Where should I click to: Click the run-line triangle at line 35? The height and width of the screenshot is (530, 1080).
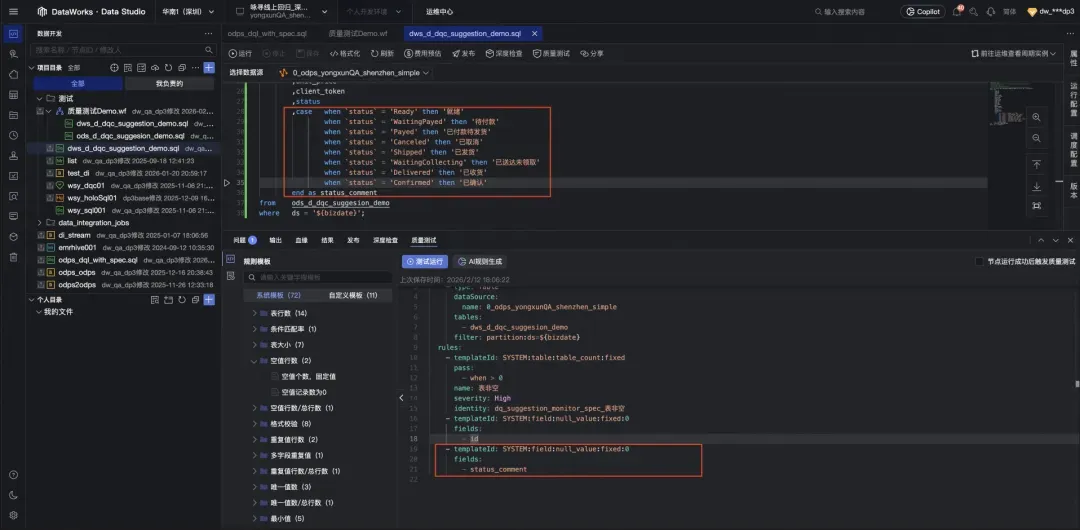click(x=227, y=183)
